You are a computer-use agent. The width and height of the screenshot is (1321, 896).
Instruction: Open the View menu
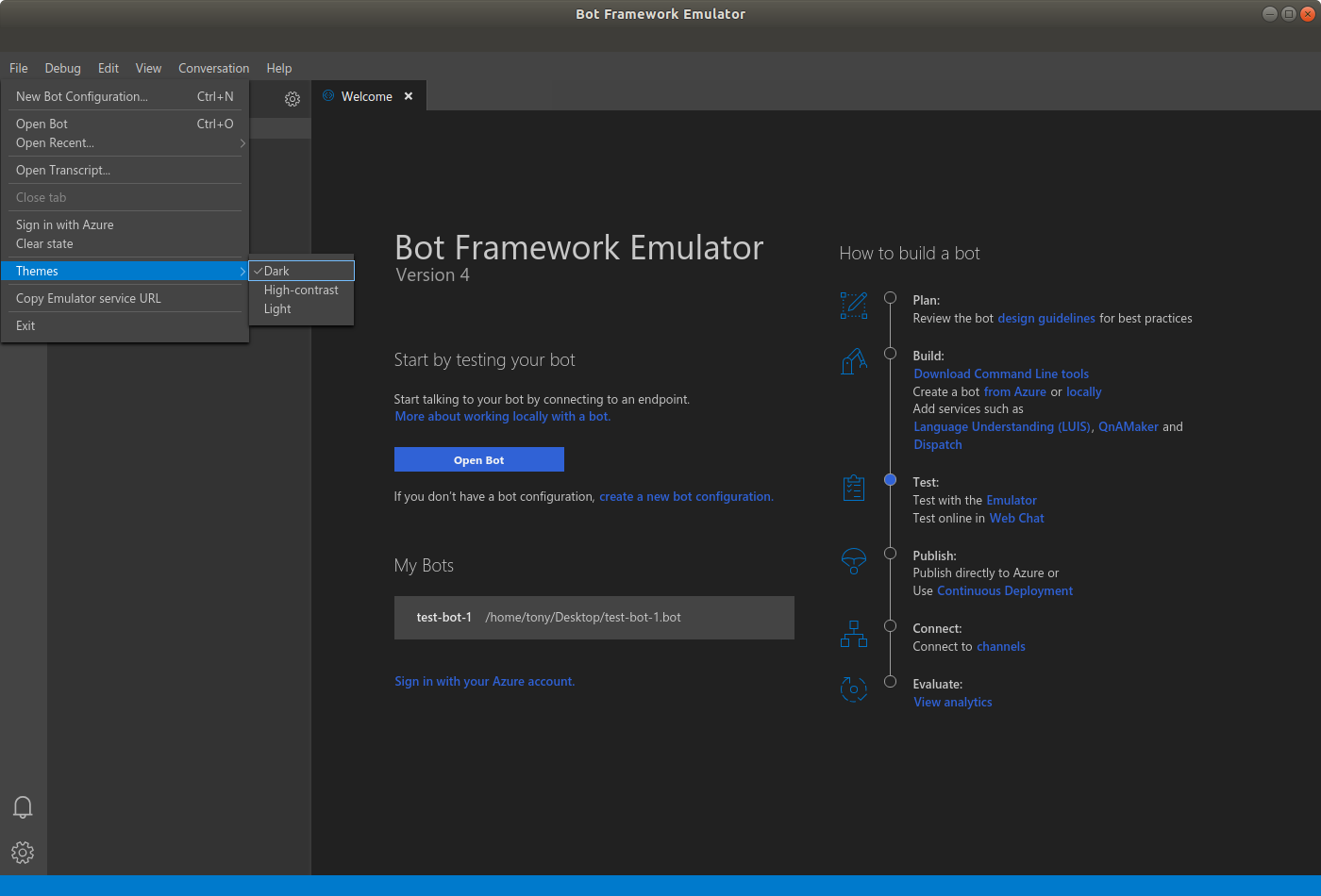pyautogui.click(x=148, y=68)
